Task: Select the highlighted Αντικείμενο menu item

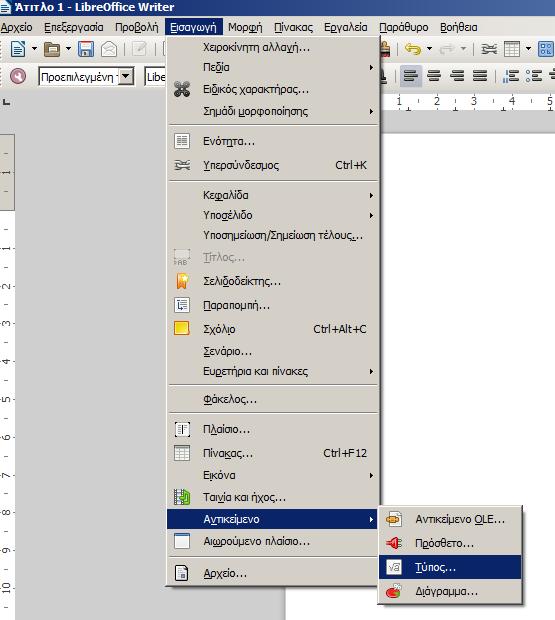Action: tap(273, 519)
